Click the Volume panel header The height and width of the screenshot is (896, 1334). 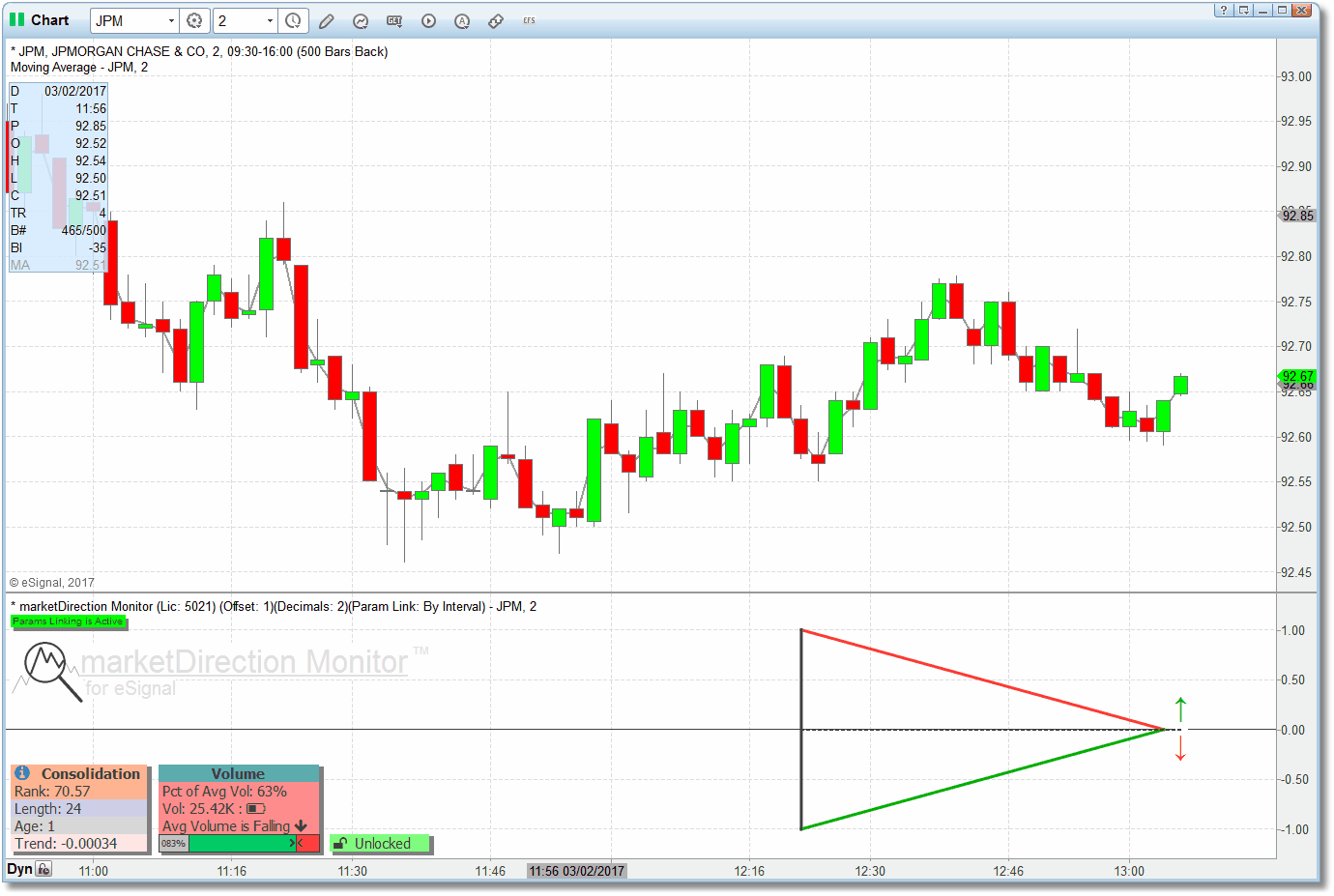coord(238,773)
